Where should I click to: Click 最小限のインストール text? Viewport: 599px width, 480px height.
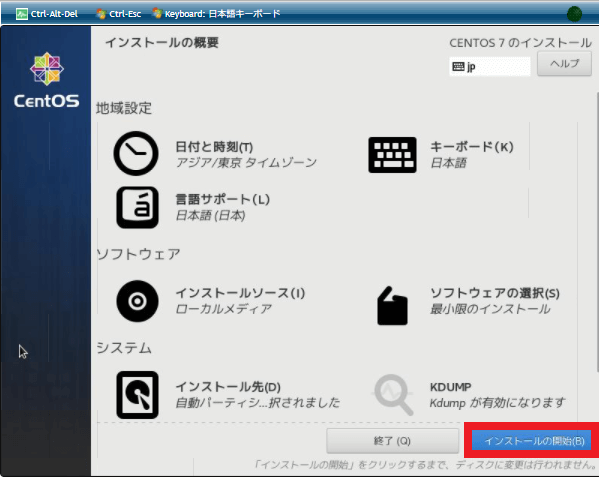(490, 309)
